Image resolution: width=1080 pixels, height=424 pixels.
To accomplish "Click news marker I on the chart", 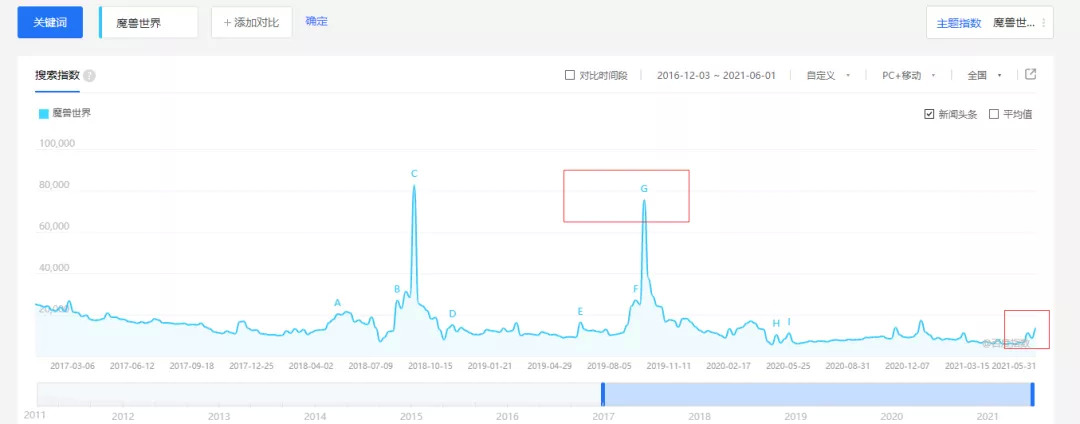I will 789,321.
